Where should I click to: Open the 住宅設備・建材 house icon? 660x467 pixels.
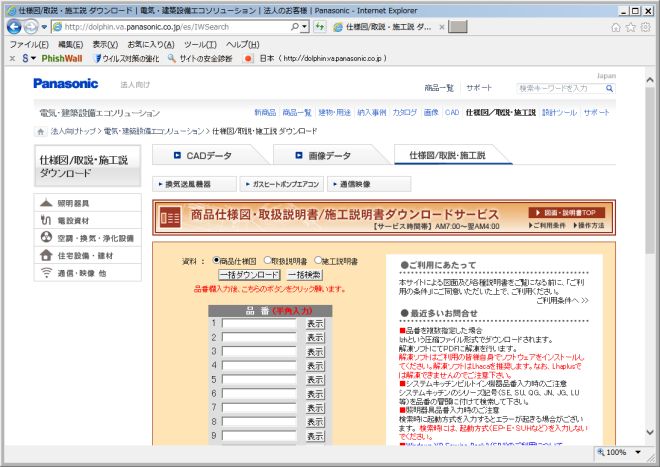[46, 255]
